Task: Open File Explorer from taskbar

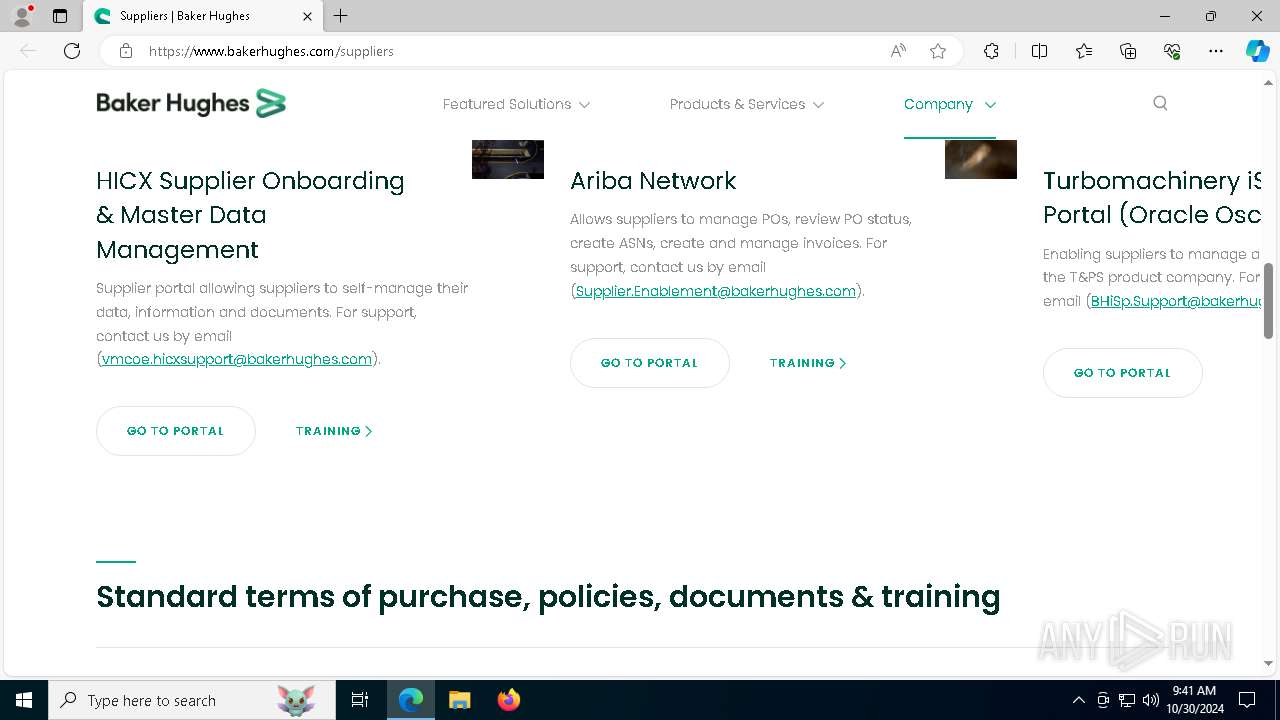Action: [x=459, y=700]
